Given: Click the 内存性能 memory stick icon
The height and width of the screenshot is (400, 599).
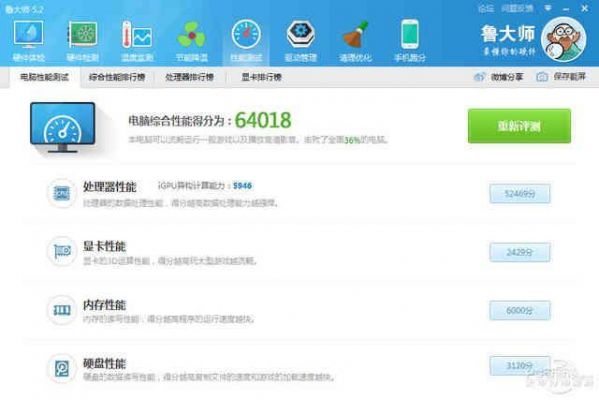Looking at the screenshot, I should pos(62,310).
